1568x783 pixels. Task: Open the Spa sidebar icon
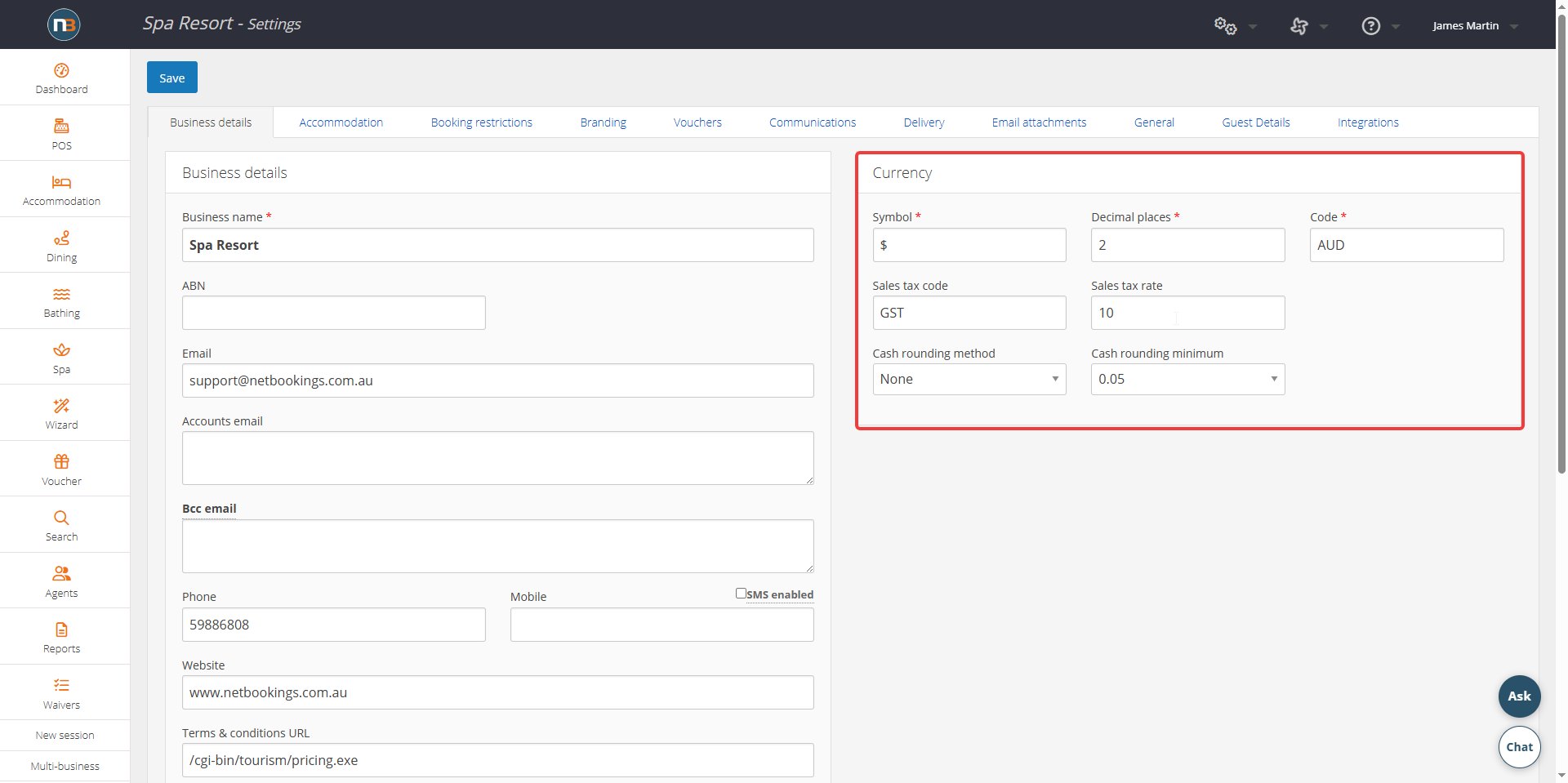pos(61,350)
